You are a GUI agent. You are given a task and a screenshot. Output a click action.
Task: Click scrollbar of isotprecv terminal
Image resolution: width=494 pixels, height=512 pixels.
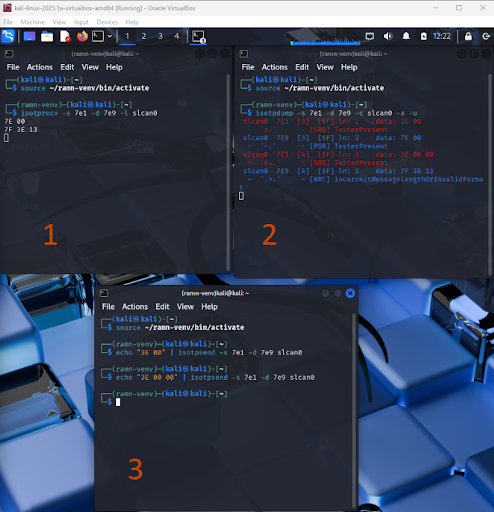pos(228,172)
